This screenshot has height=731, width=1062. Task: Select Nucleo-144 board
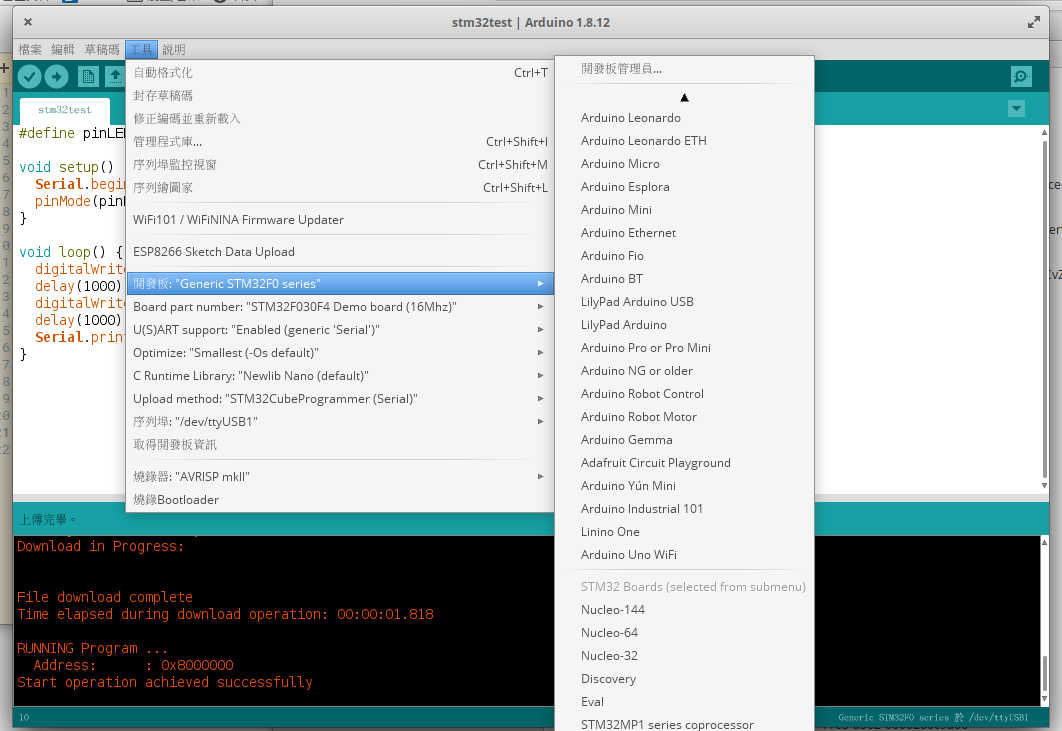(684, 610)
